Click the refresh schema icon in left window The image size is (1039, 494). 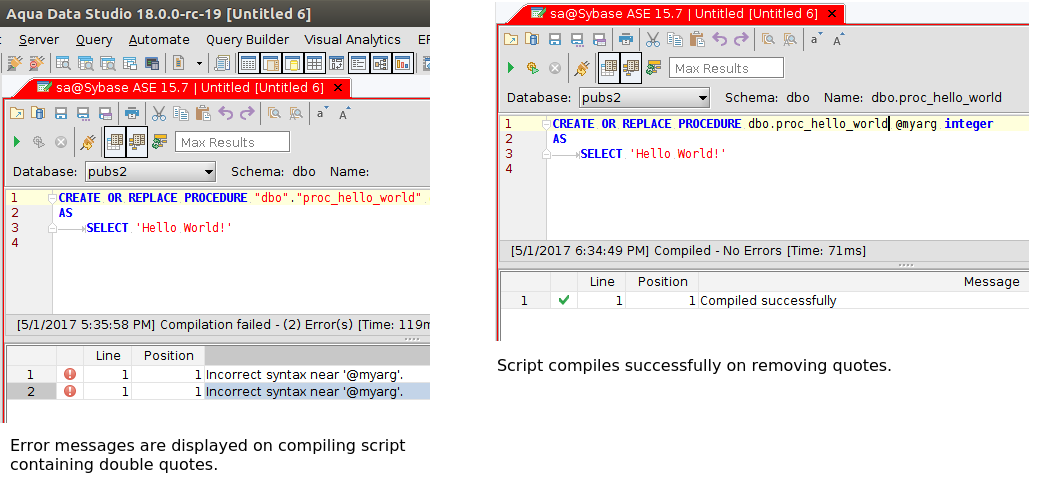pos(159,142)
